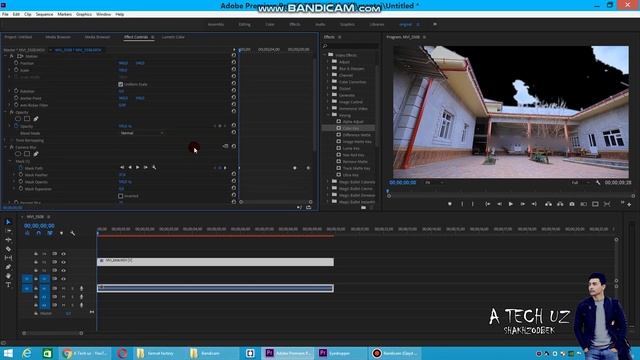Select the Slip tool
The height and width of the screenshot is (360, 640).
8,258
